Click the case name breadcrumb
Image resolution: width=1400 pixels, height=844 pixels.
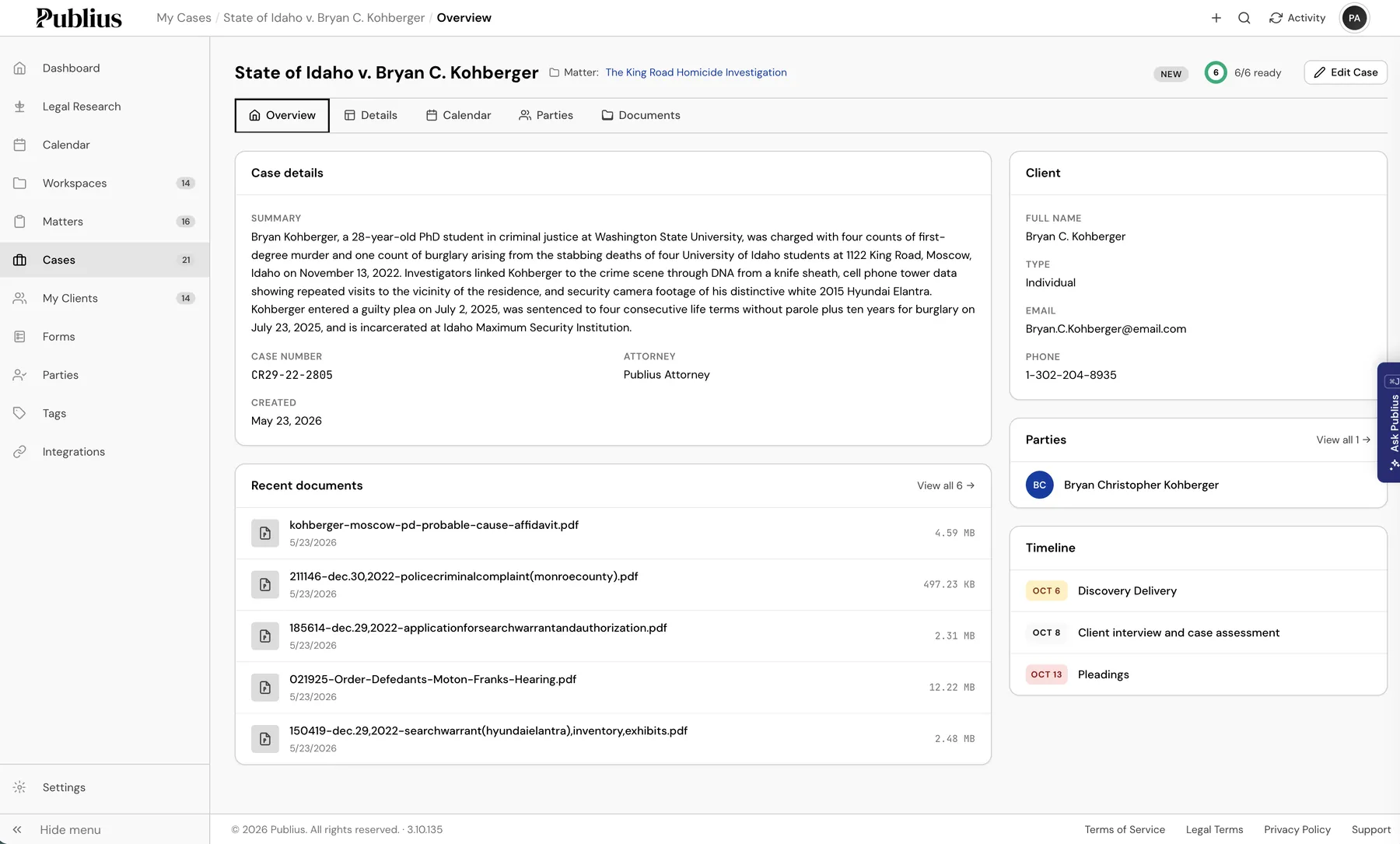pos(324,18)
